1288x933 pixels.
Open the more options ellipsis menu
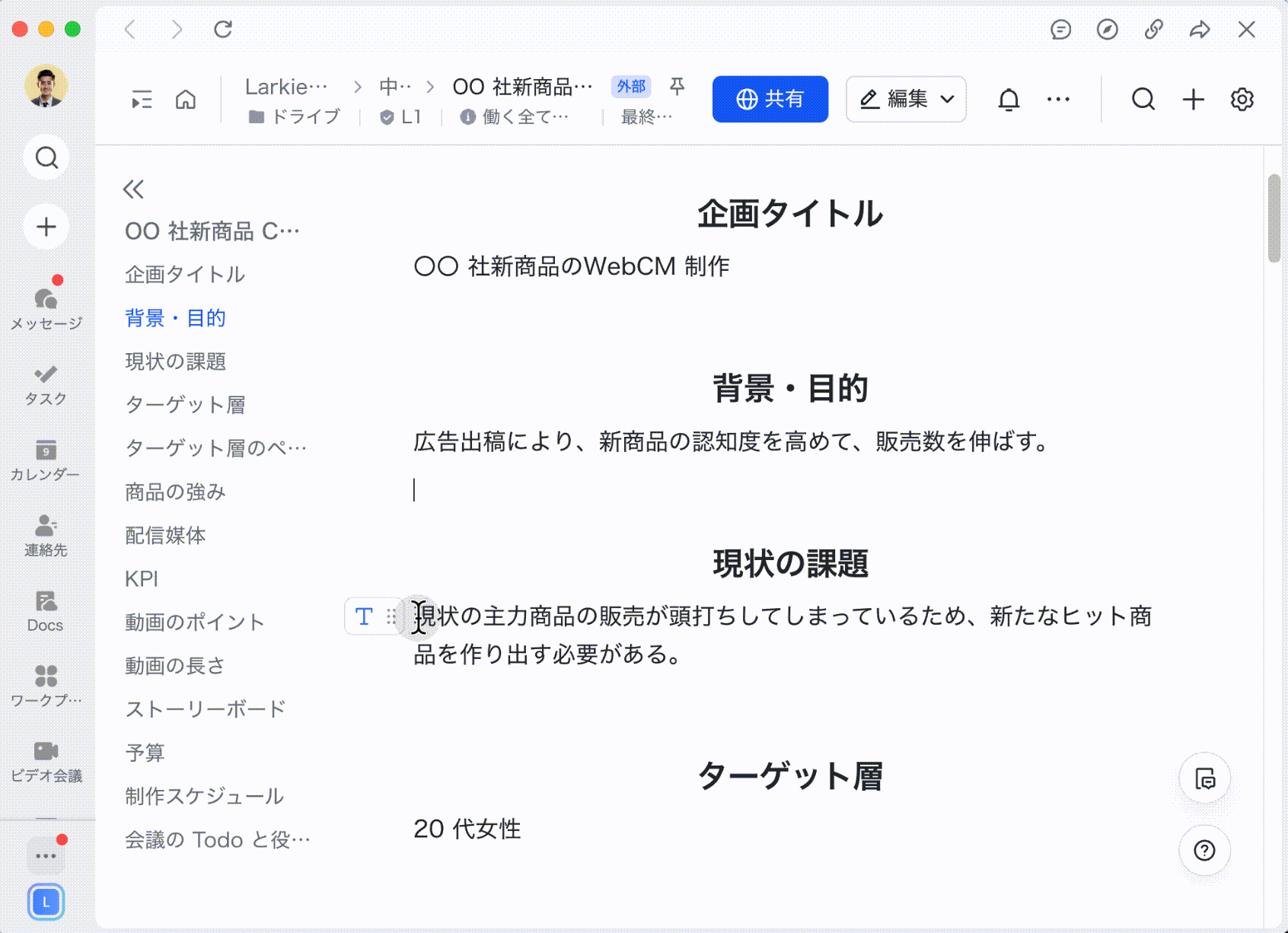point(1058,99)
